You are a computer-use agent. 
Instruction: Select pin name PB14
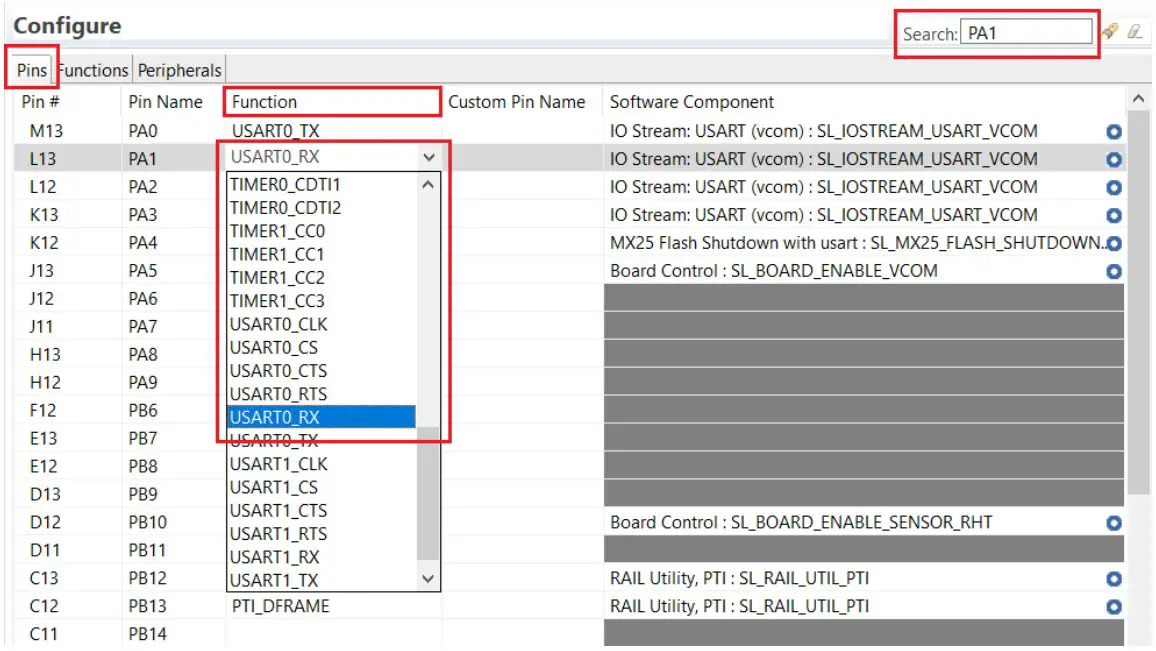pos(147,634)
